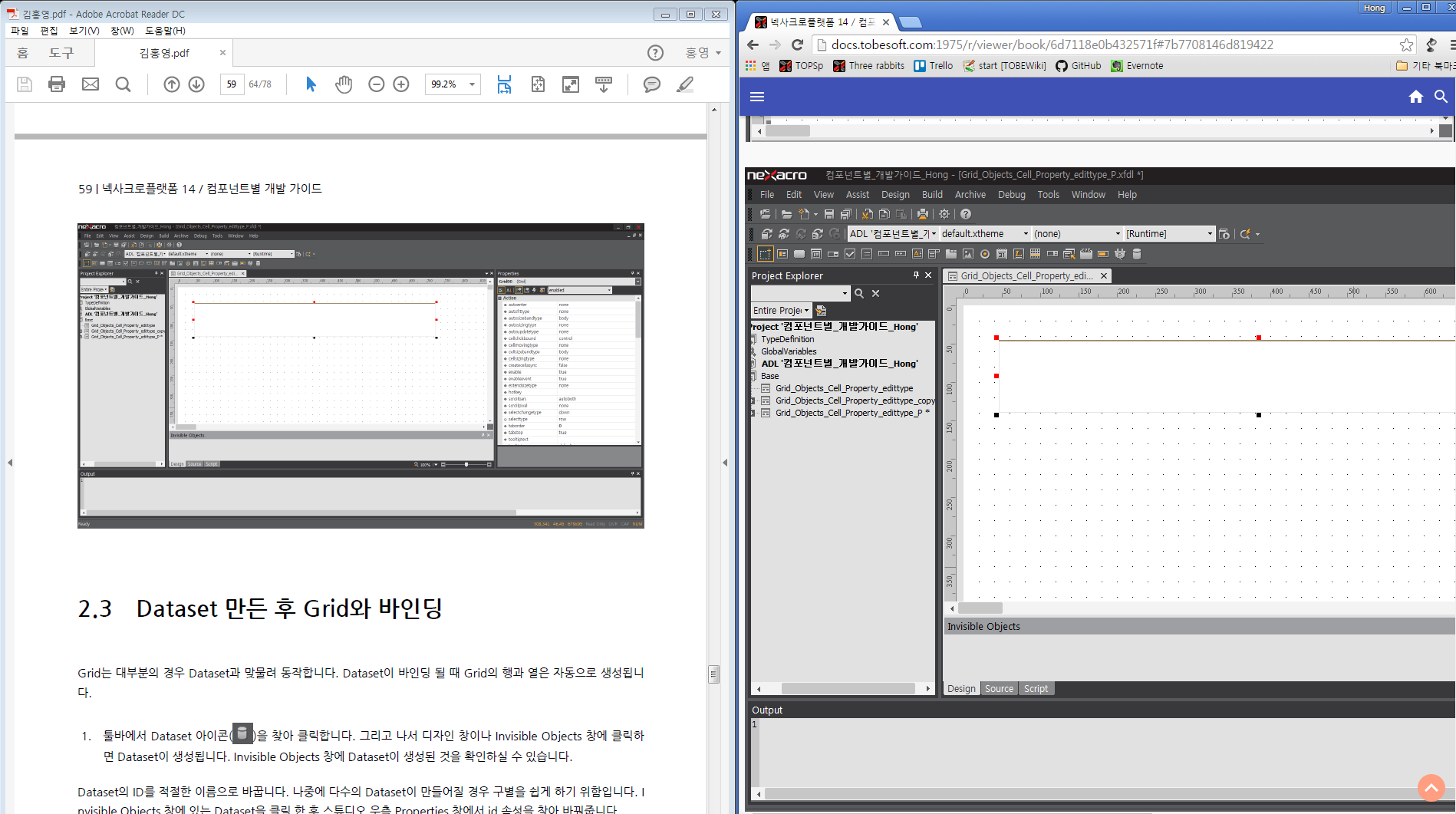Switch to the Source tab
The height and width of the screenshot is (814, 1456).
pyautogui.click(x=999, y=689)
